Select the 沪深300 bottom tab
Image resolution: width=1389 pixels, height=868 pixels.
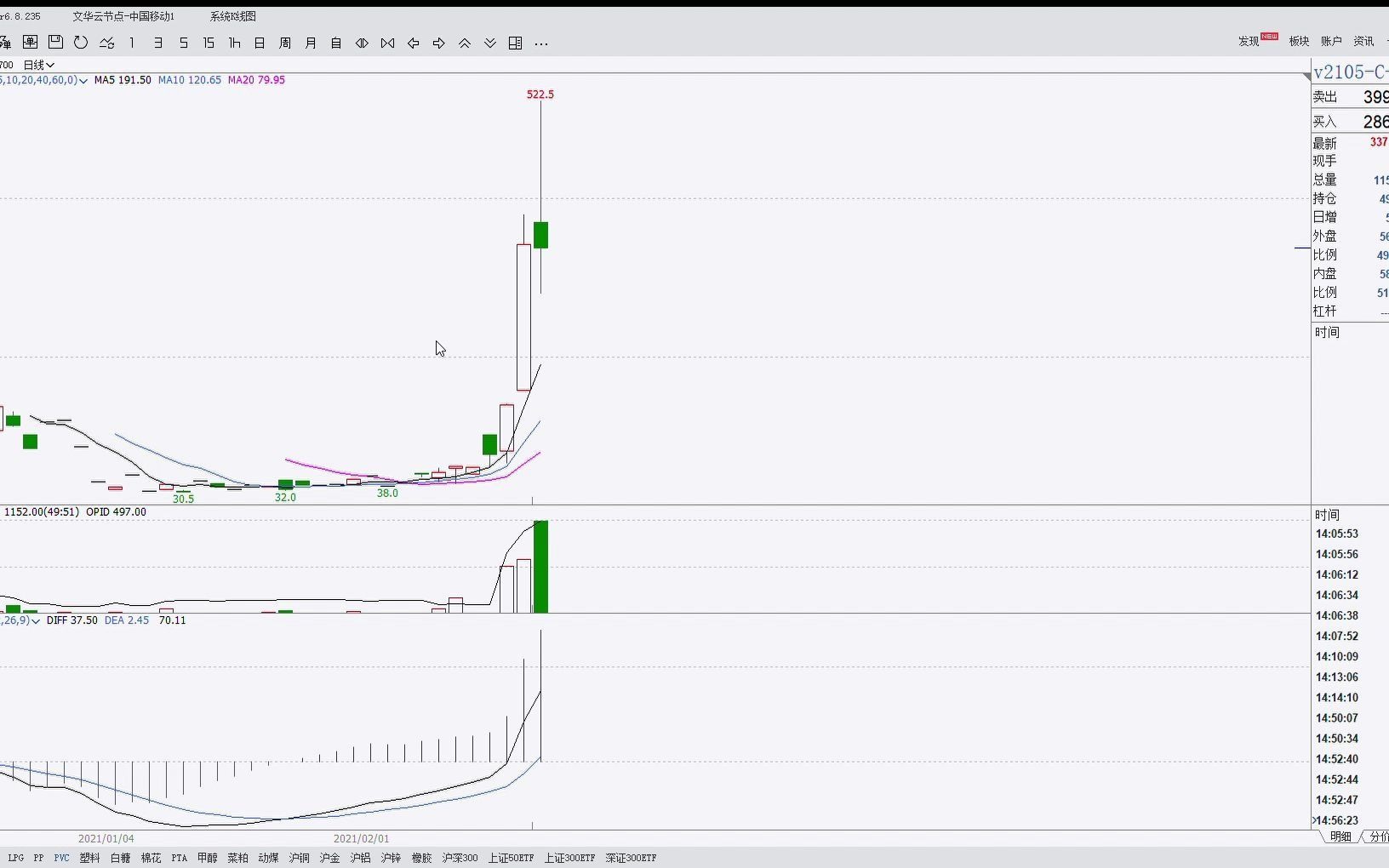pos(460,858)
